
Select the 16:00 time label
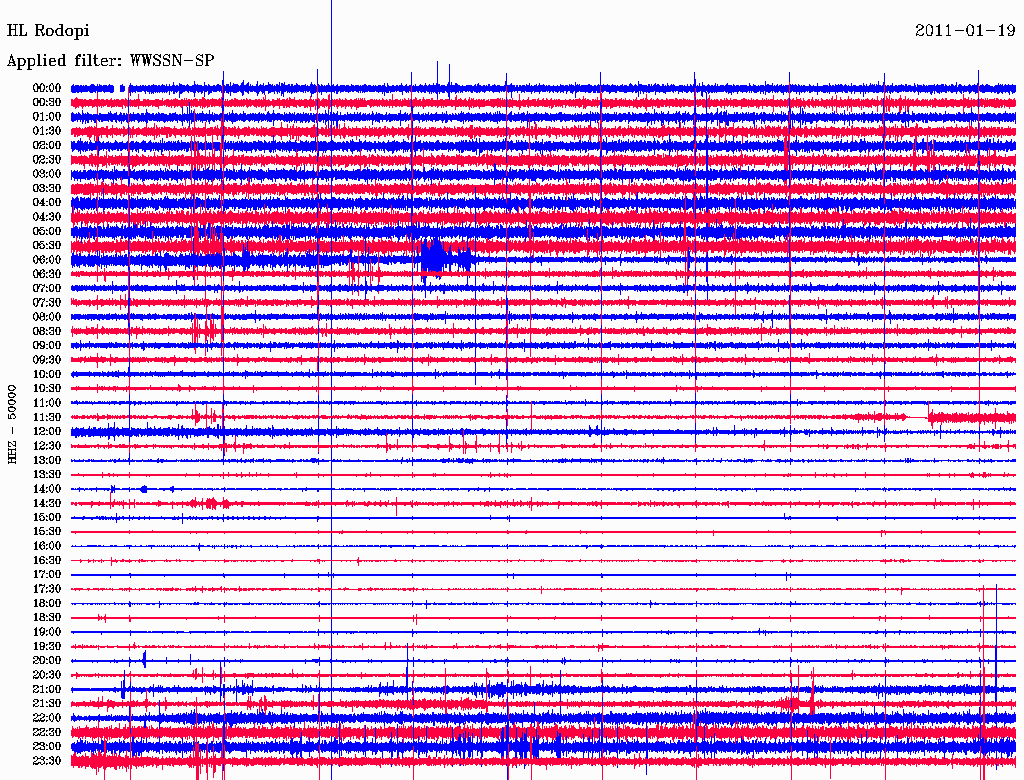(47, 546)
